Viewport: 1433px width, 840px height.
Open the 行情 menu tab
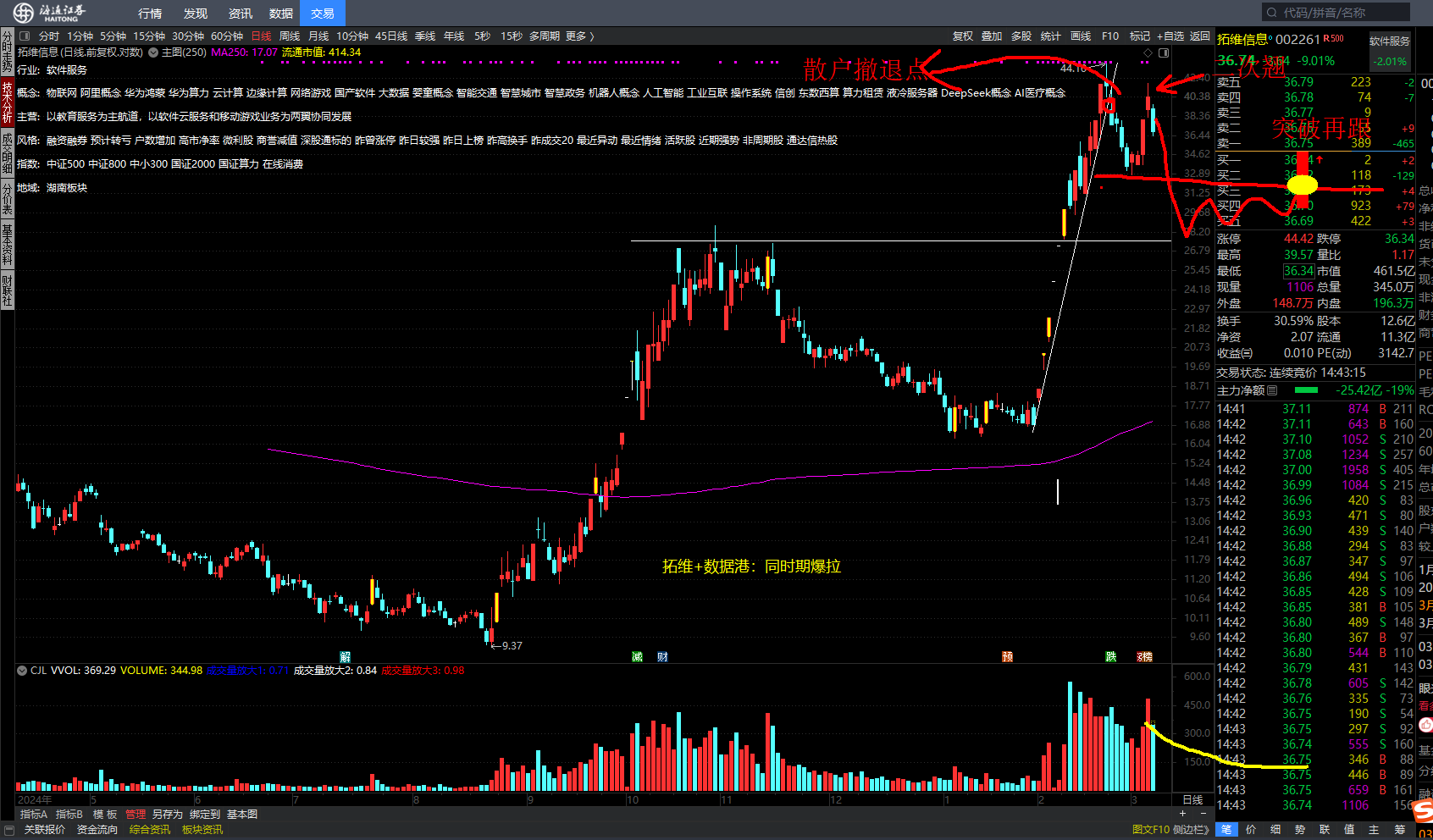point(150,14)
